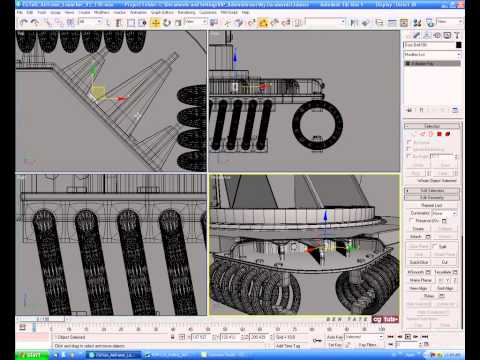Select the Select and Rotate tool
This screenshot has height=360, width=480.
click(x=166, y=23)
